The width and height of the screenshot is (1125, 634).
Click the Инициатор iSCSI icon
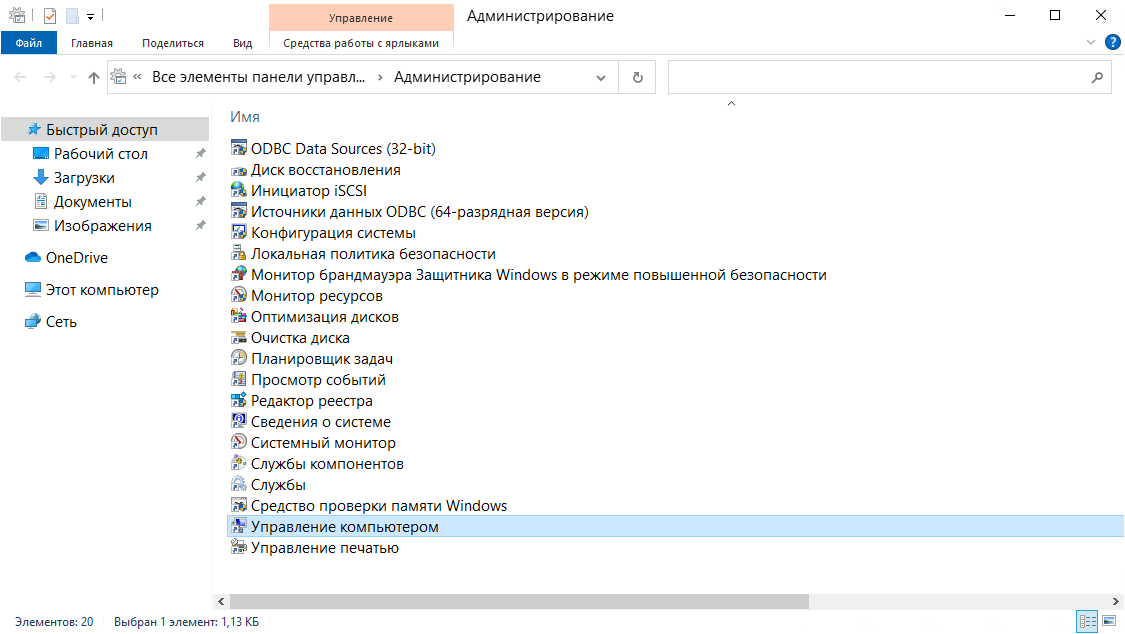click(x=238, y=191)
